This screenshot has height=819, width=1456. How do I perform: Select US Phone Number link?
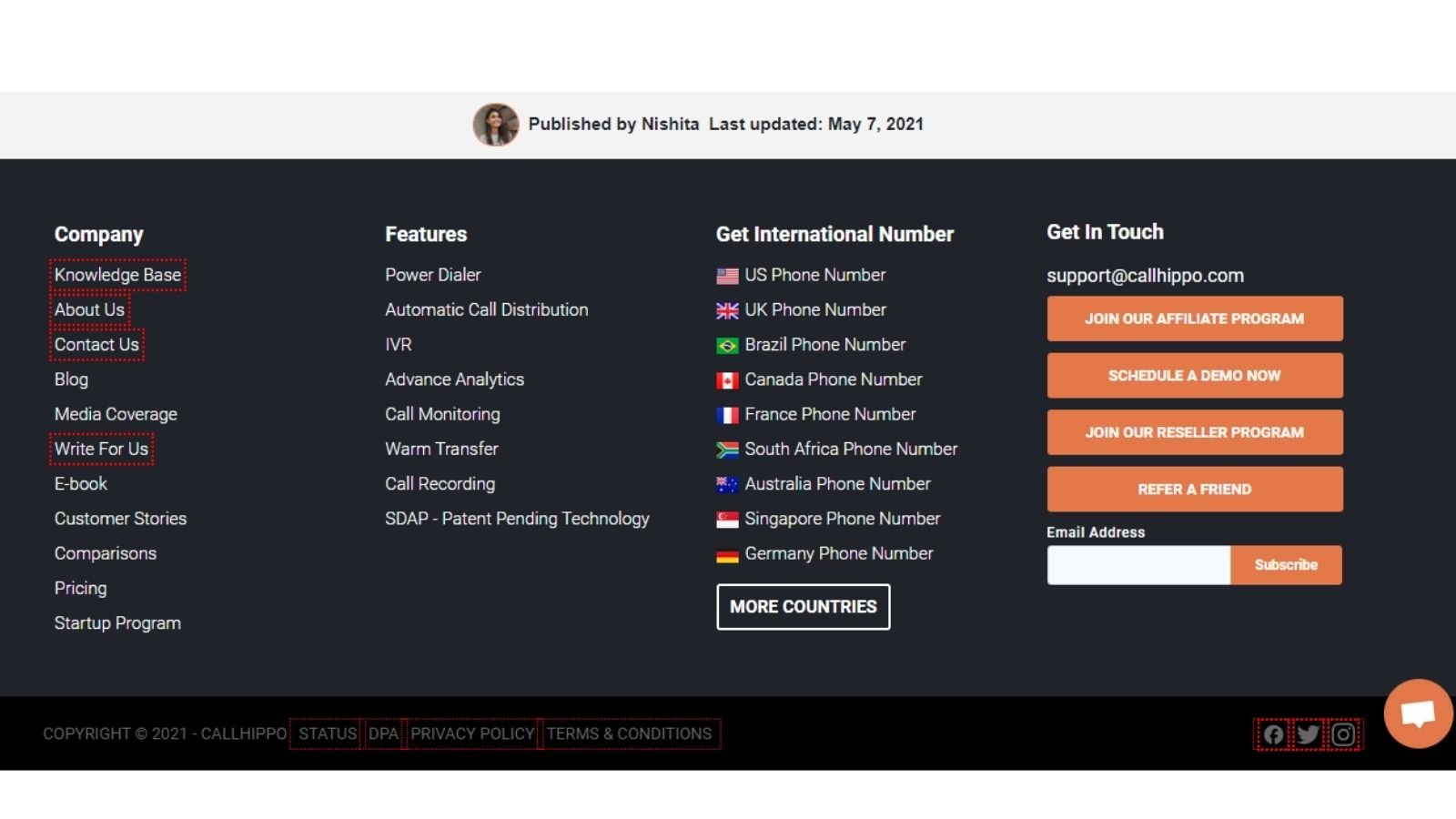pos(814,275)
